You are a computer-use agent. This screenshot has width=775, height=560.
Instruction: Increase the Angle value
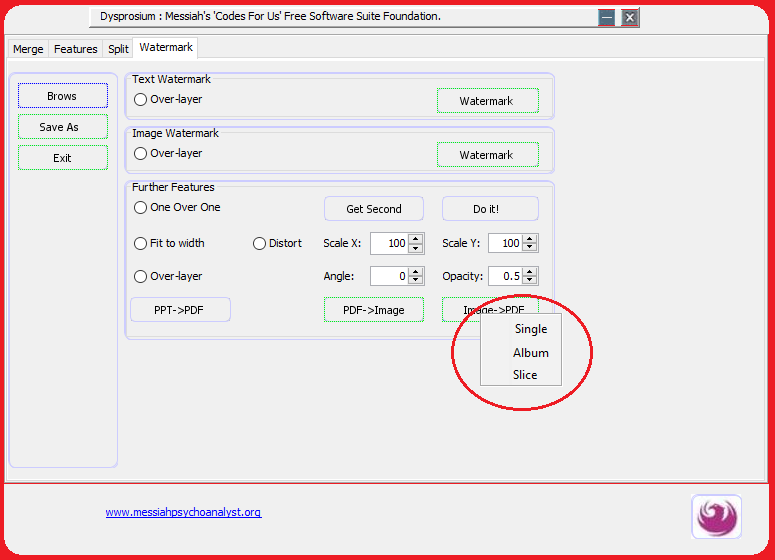[x=416, y=271]
